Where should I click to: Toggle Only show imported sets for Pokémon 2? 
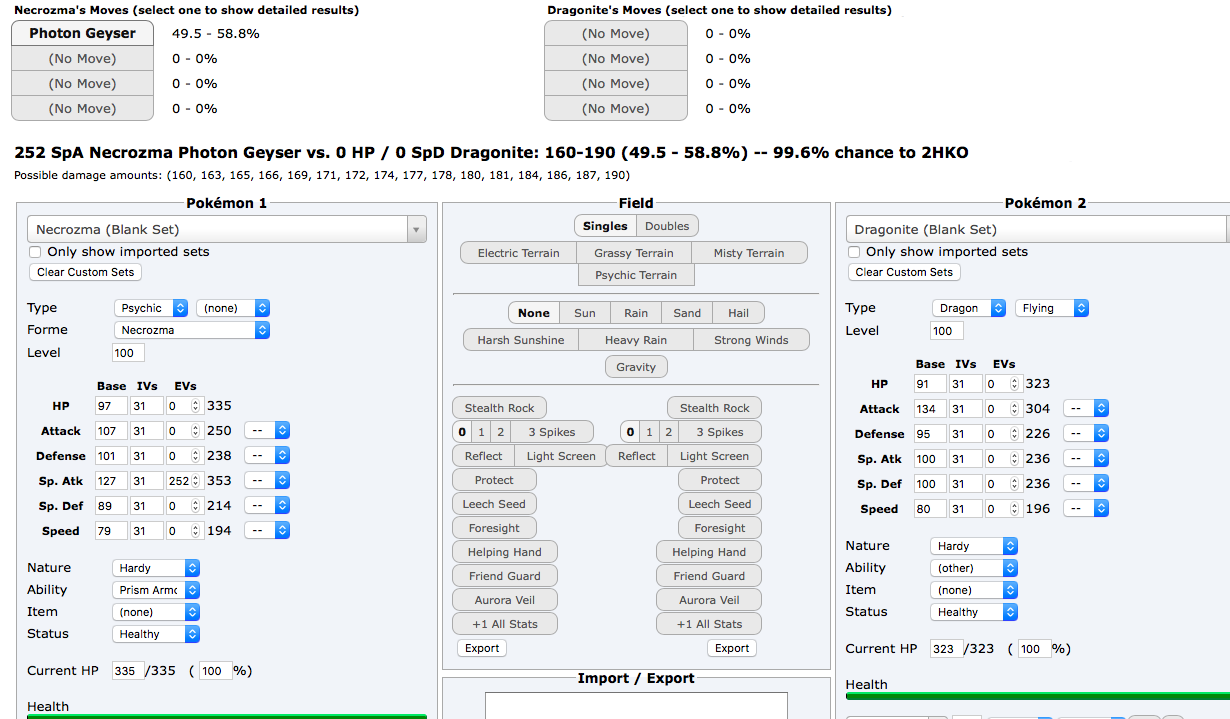[854, 252]
